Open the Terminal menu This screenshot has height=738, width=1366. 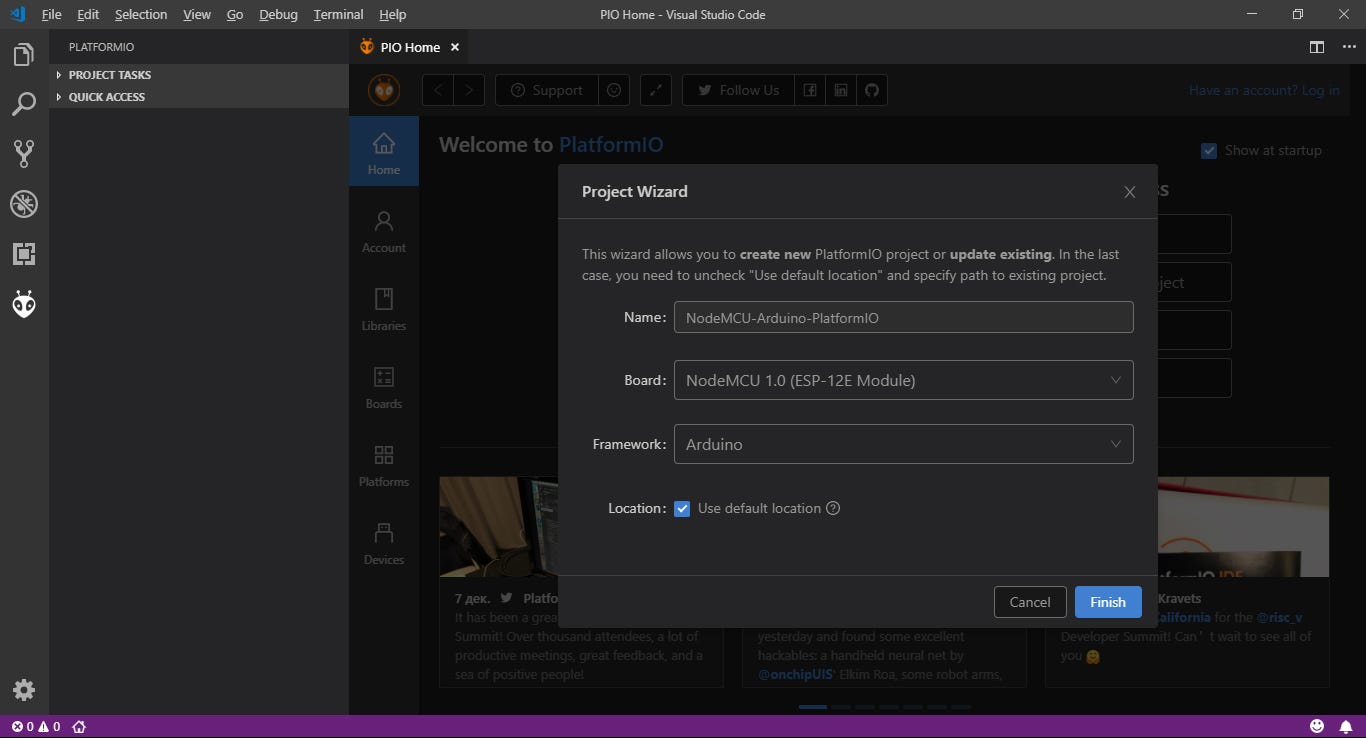(x=338, y=14)
